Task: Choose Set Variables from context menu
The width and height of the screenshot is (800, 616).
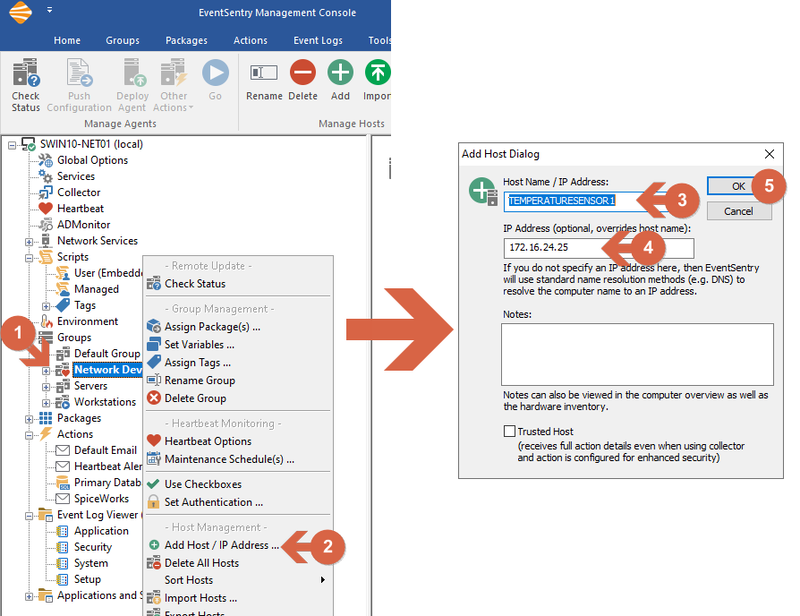Action: 199,344
